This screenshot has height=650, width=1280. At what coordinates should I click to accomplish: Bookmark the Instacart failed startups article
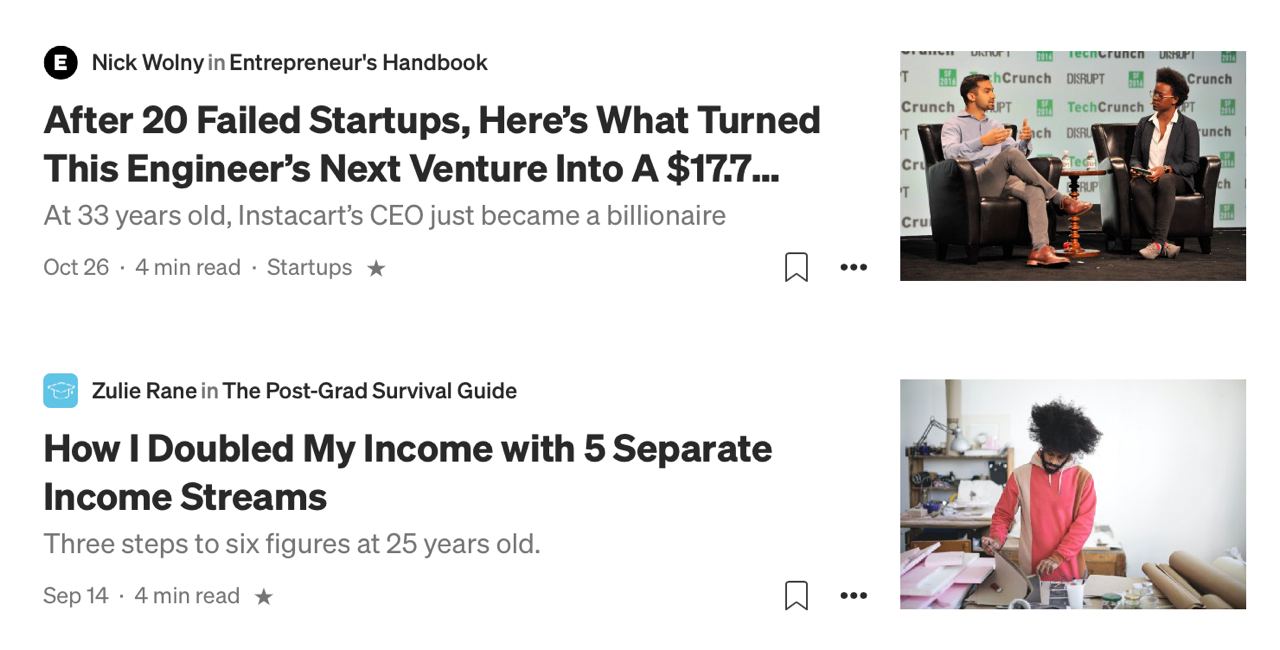tap(796, 267)
